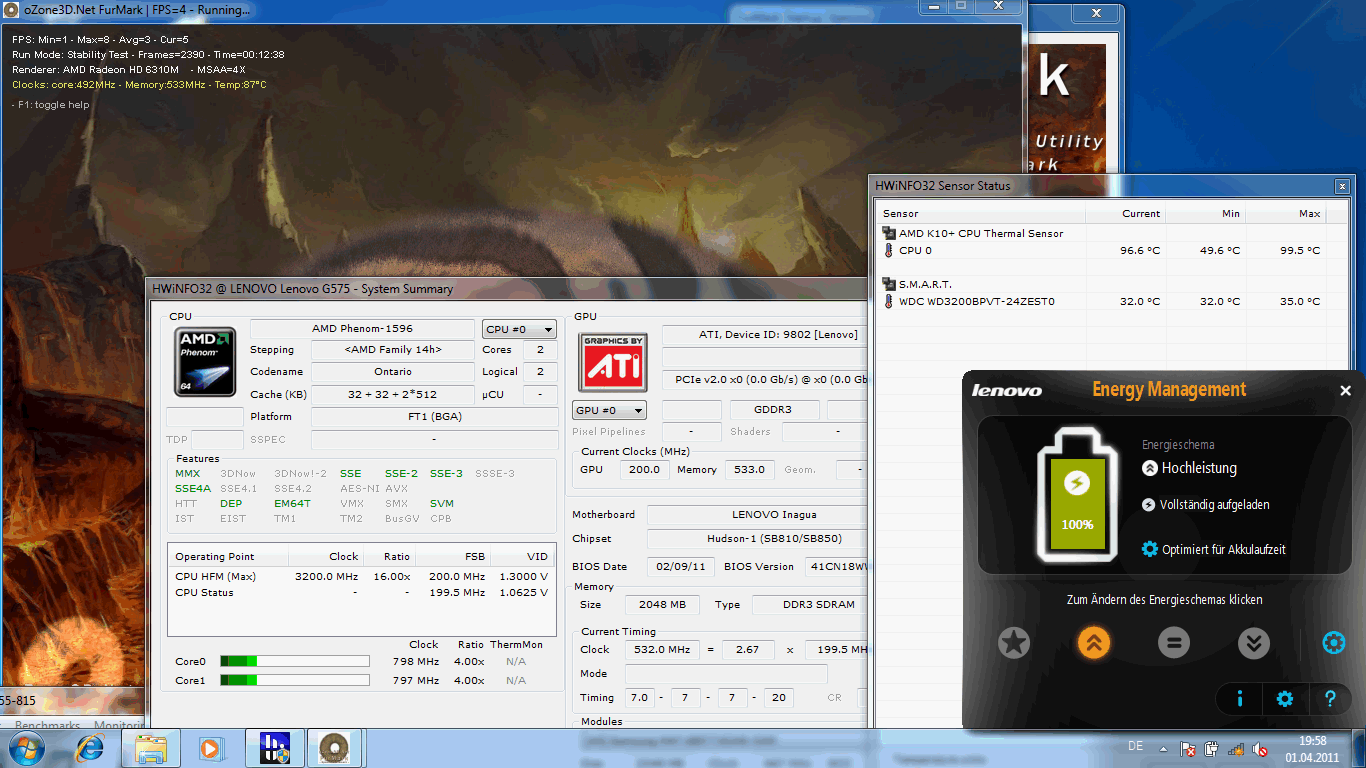Image resolution: width=1366 pixels, height=768 pixels.
Task: Close the Lenovo Energy Management panel
Action: [1345, 391]
